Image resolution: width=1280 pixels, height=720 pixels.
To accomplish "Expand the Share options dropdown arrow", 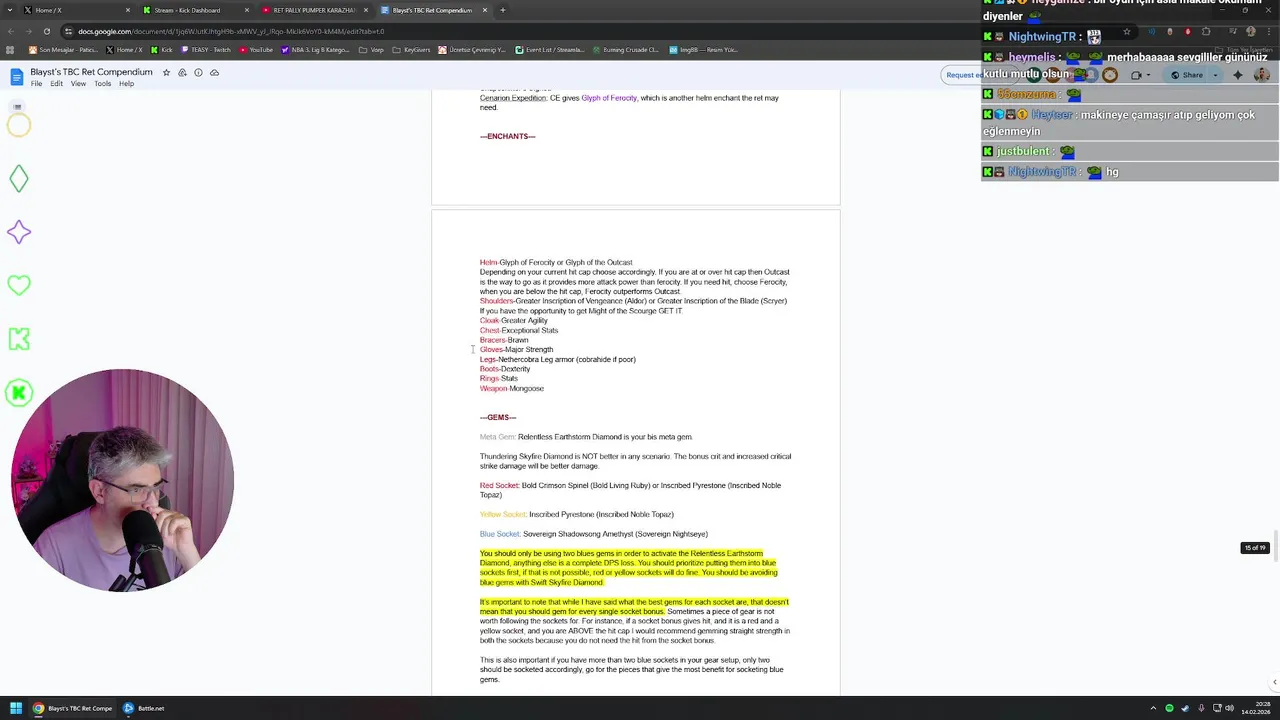I will coord(1215,75).
